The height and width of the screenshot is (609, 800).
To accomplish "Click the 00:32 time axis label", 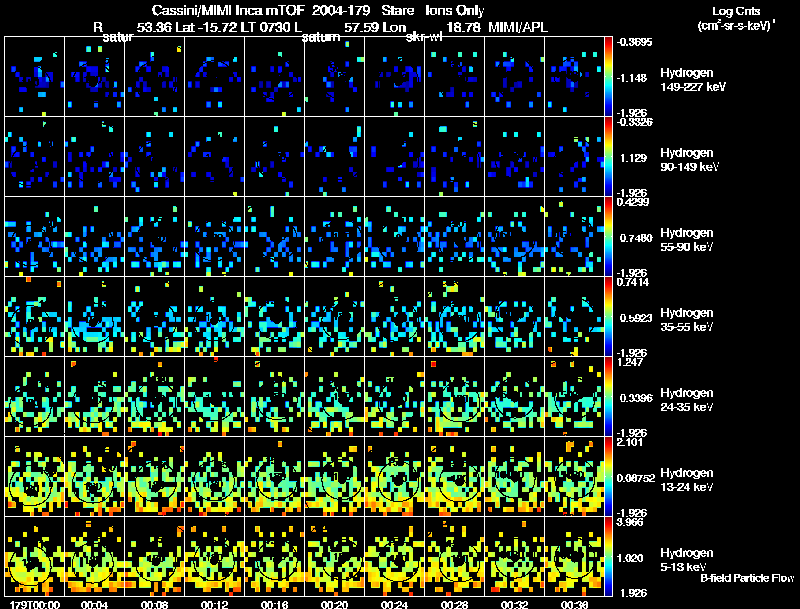I will point(514,604).
